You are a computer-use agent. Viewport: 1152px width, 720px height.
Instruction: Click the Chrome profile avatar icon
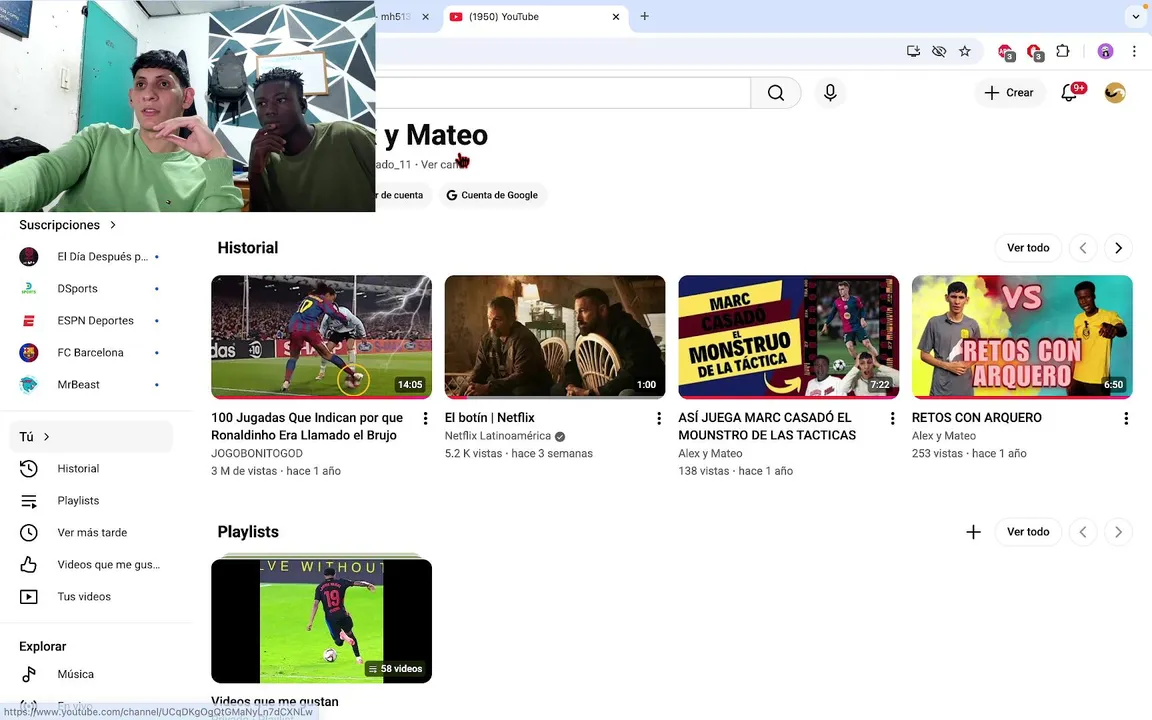pyautogui.click(x=1105, y=51)
